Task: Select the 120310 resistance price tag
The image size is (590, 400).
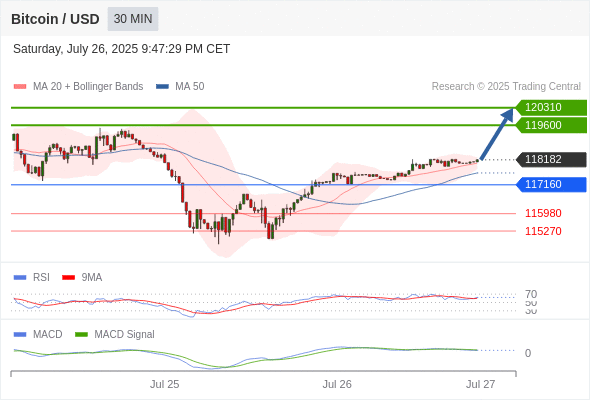Action: click(x=551, y=107)
